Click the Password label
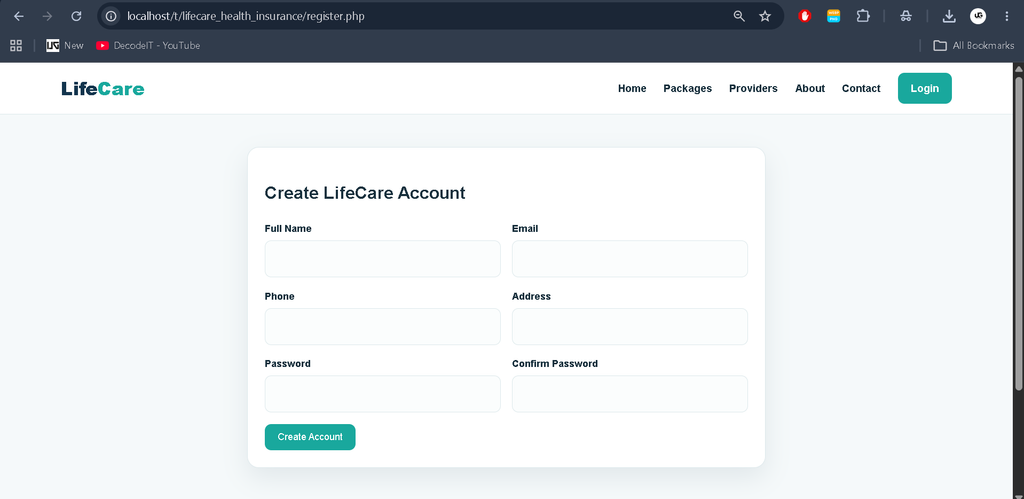The image size is (1024, 499). point(287,364)
